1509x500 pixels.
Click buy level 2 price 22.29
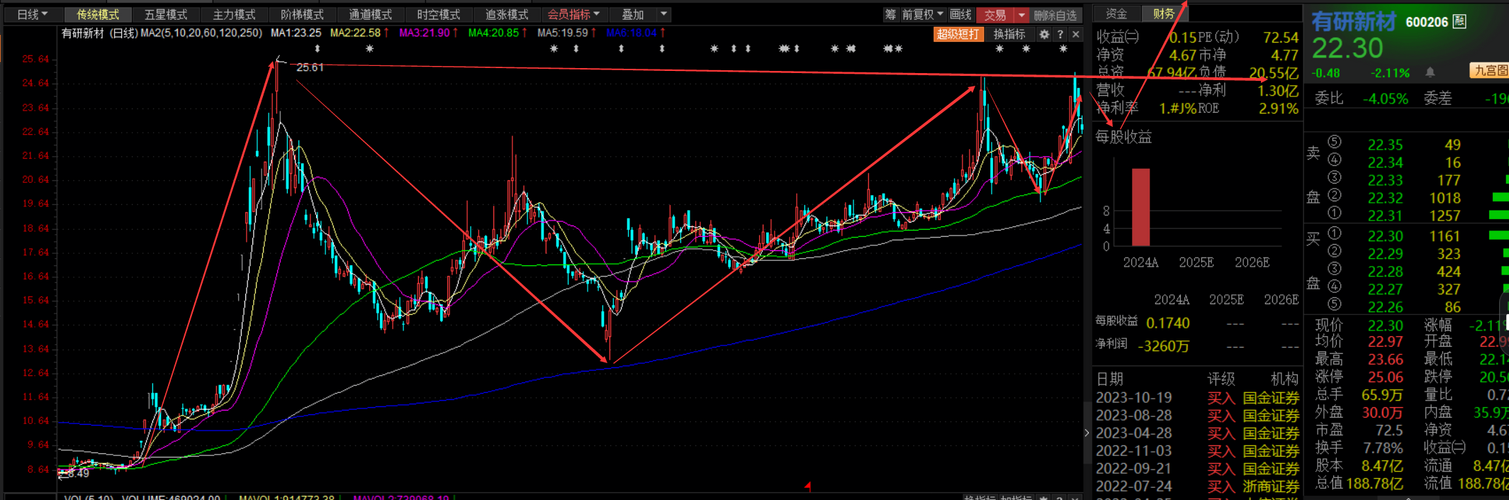[1384, 254]
